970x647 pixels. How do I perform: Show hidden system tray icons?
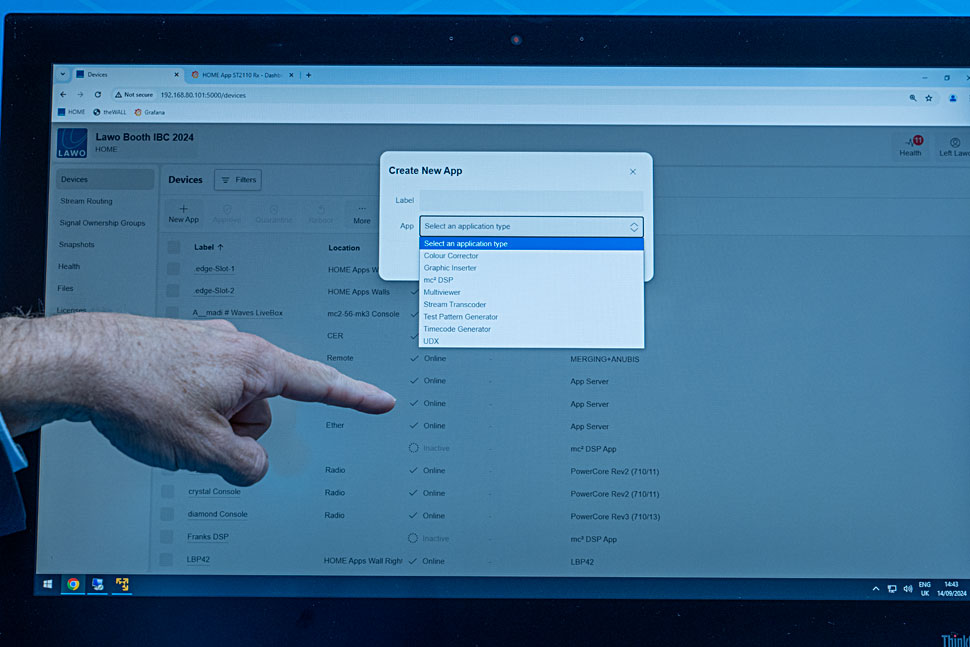click(x=875, y=589)
